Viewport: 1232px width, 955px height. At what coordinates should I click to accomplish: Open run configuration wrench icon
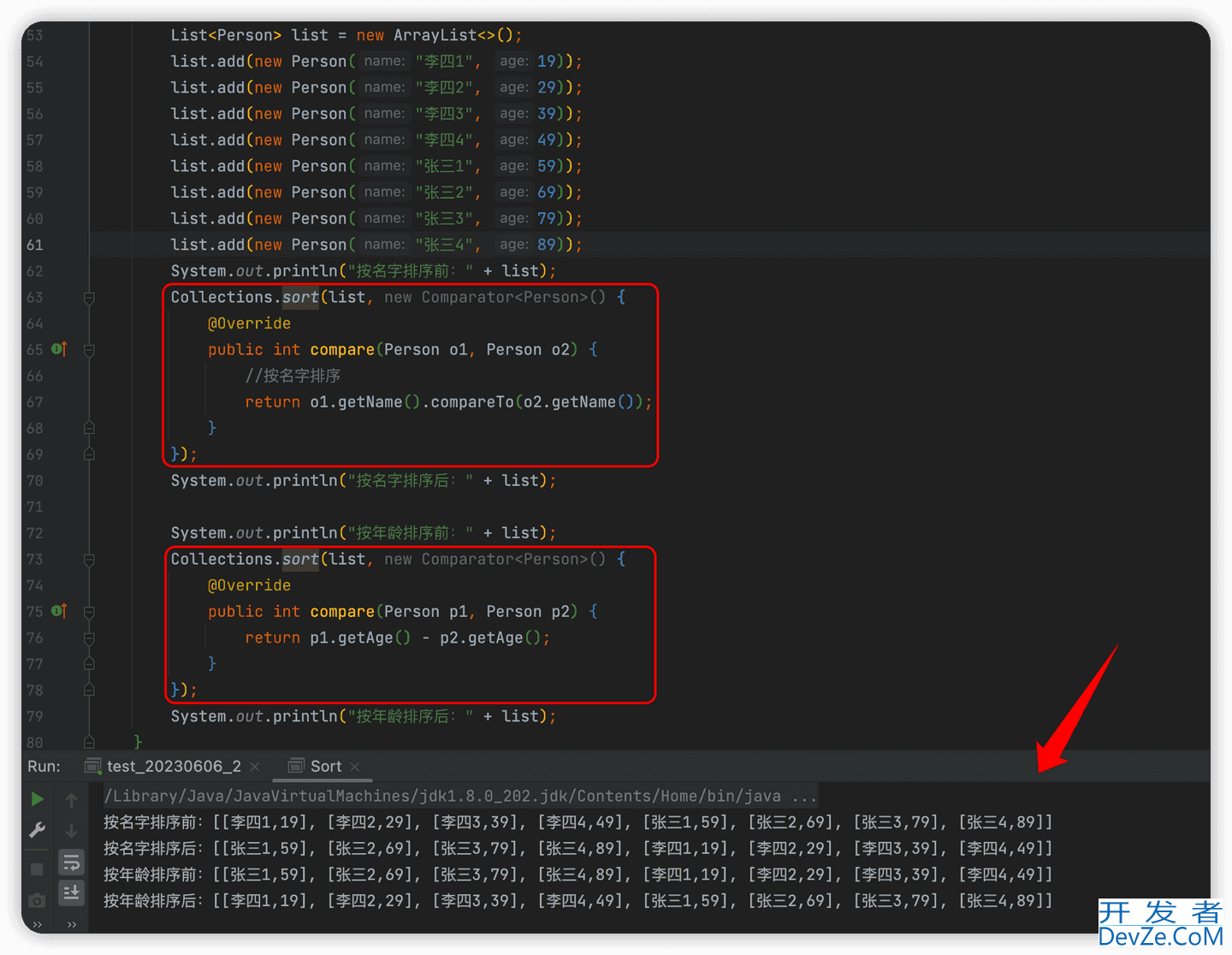coord(38,830)
